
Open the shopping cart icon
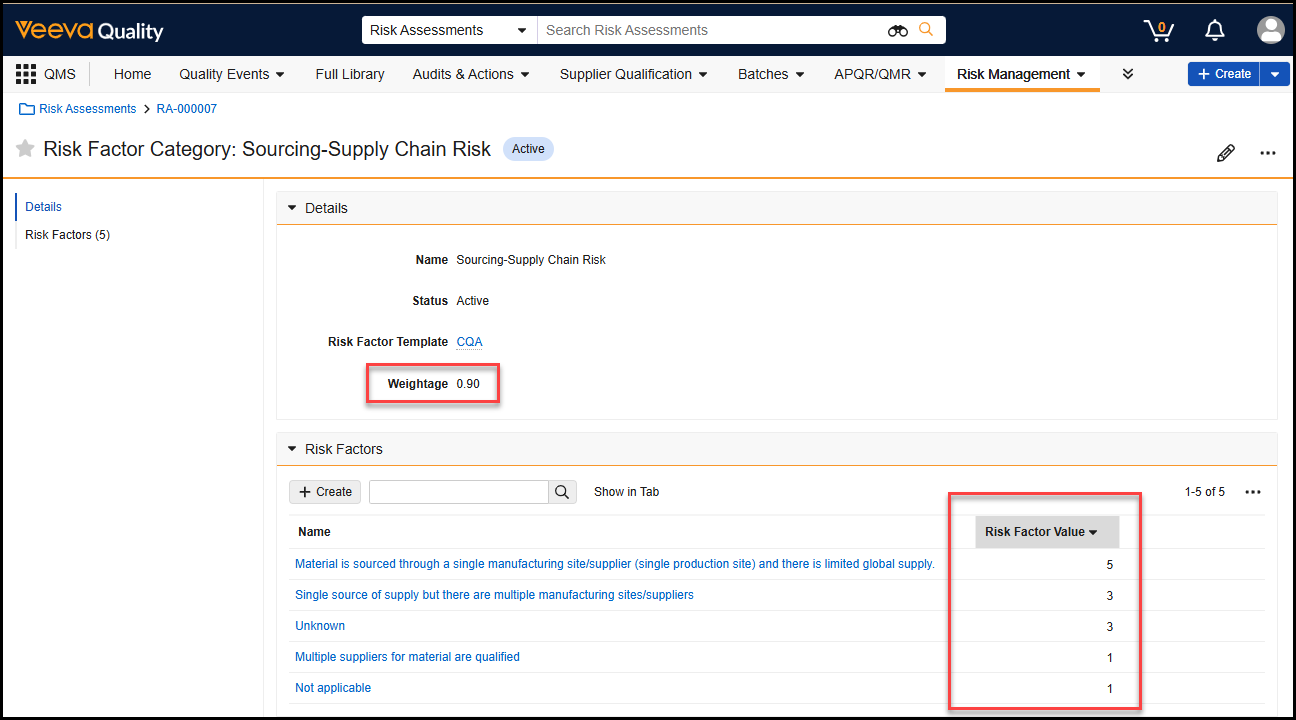1158,30
